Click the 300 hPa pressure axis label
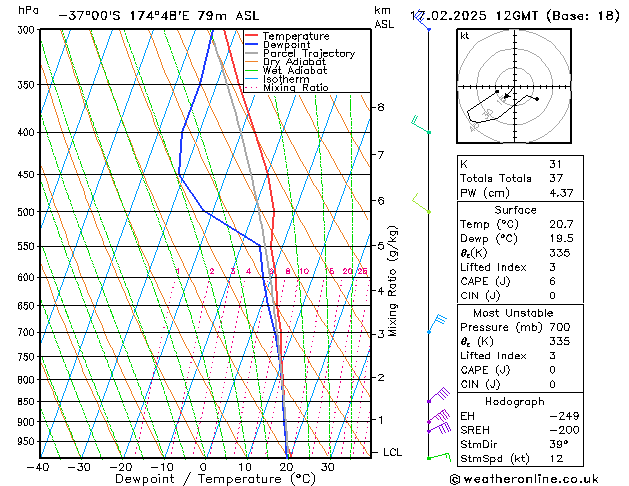Image resolution: width=629 pixels, height=486 pixels. 26,29
